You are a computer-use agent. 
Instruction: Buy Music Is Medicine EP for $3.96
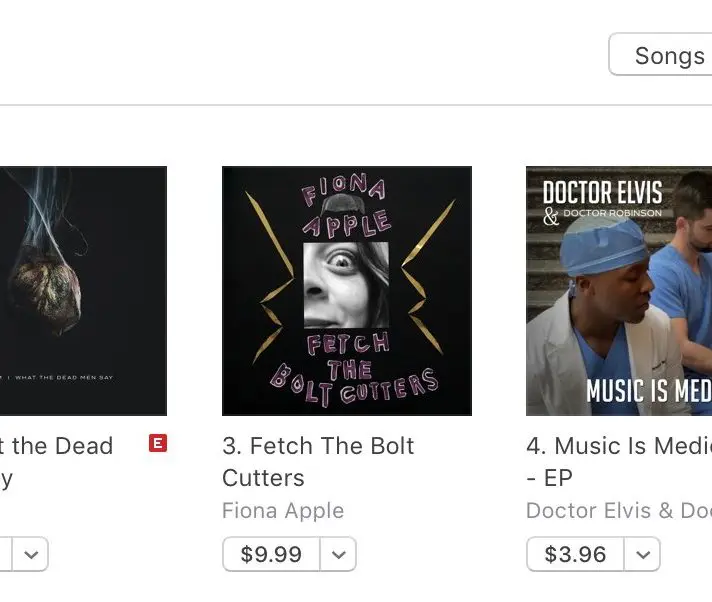point(575,554)
